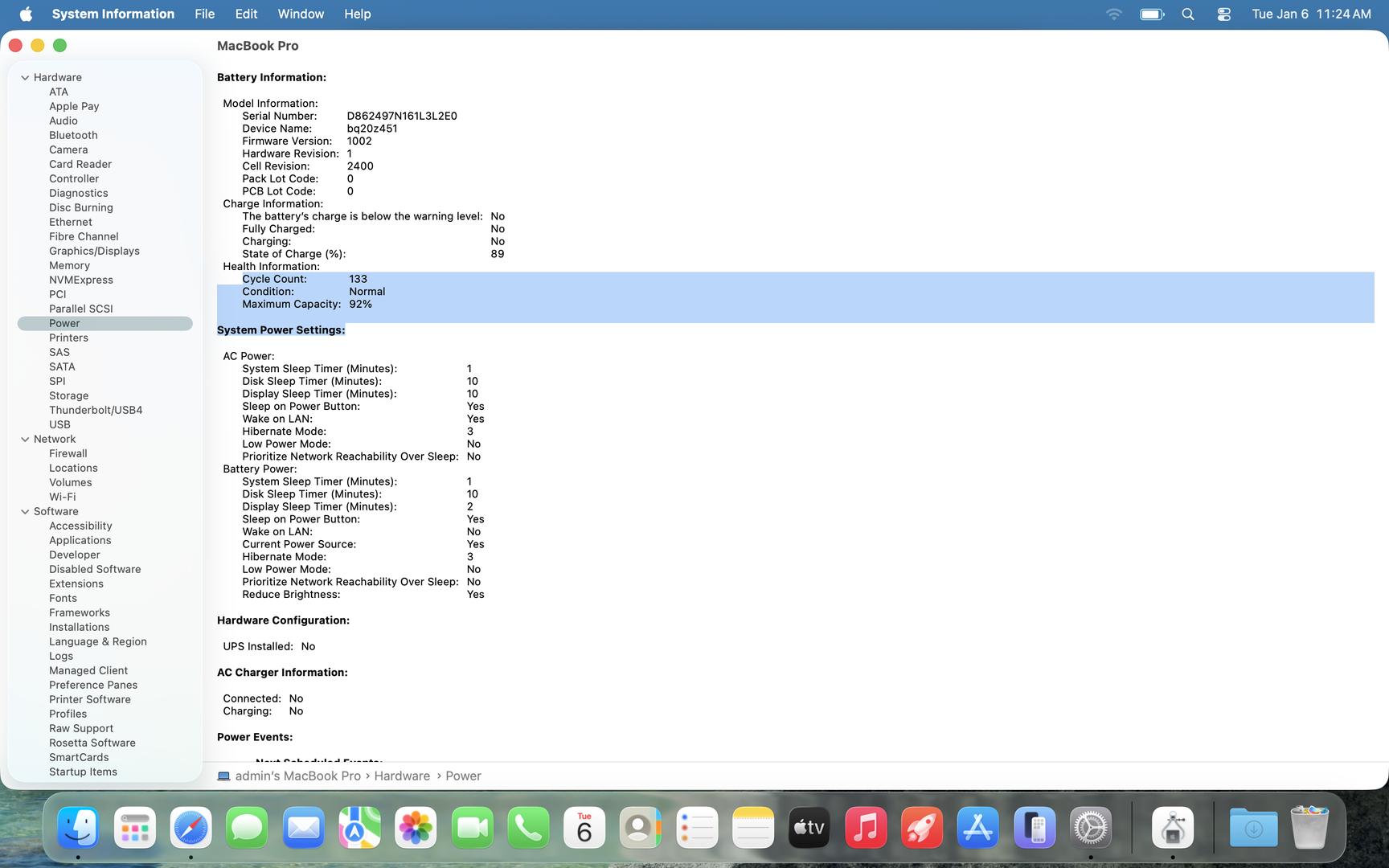
Task: Click the battery status icon in the menu bar
Action: point(1152,14)
